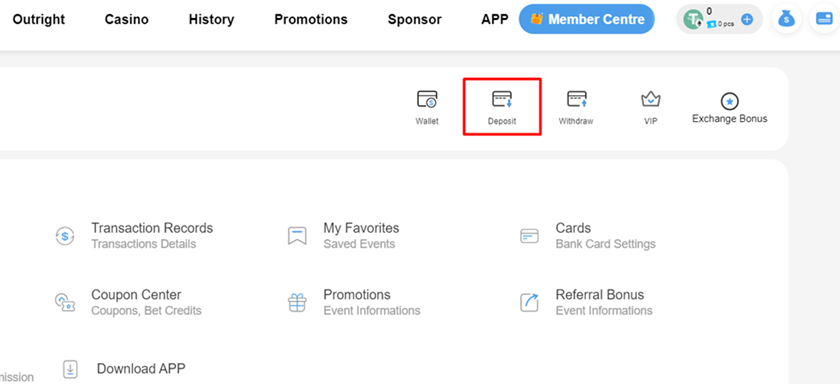Select Promotions in the top navigation
The width and height of the screenshot is (840, 384).
click(x=311, y=19)
